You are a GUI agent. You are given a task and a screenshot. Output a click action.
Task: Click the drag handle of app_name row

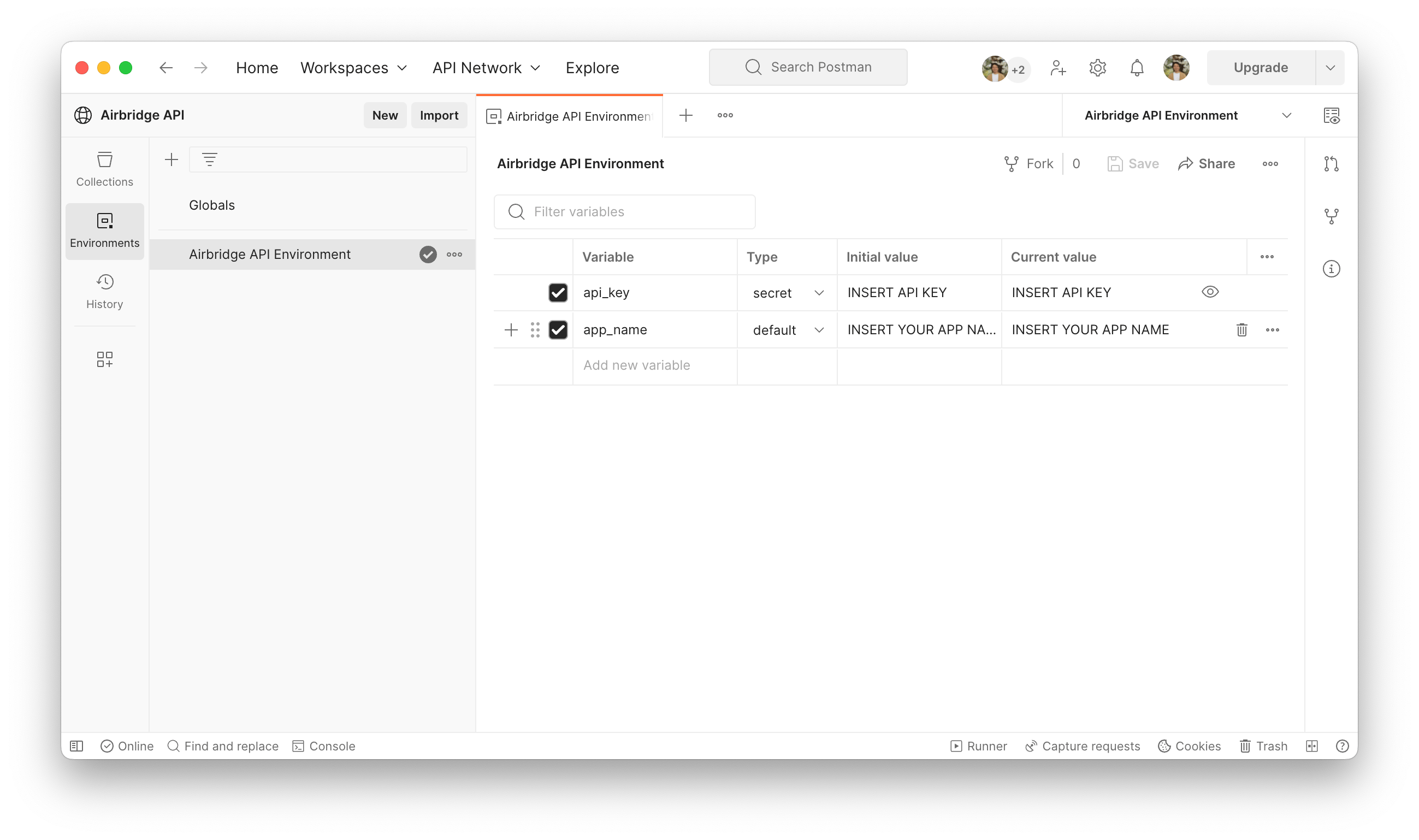click(535, 330)
